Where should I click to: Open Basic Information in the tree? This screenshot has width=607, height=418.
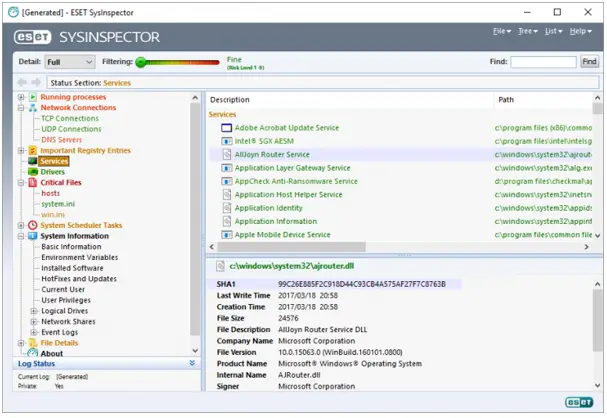(x=71, y=247)
